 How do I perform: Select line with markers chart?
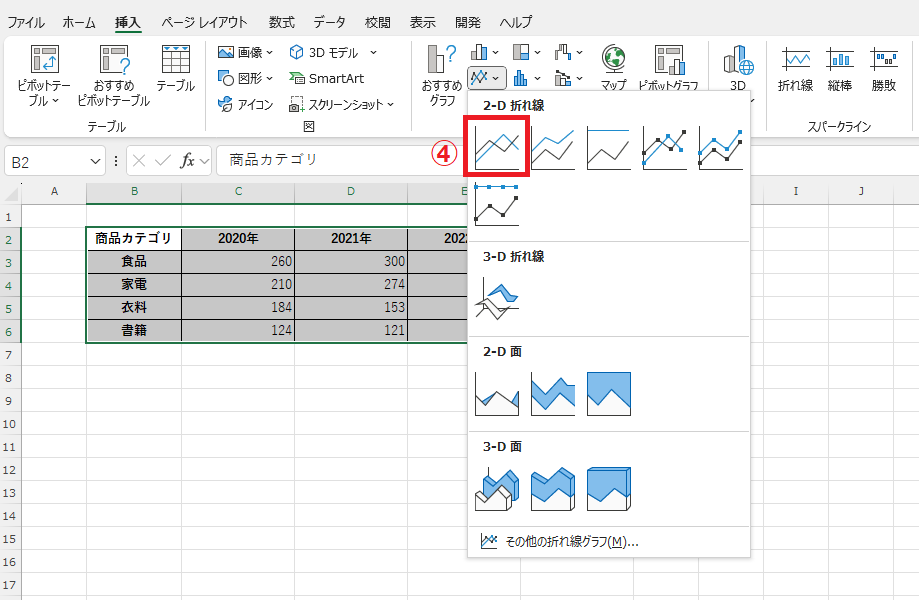click(665, 149)
